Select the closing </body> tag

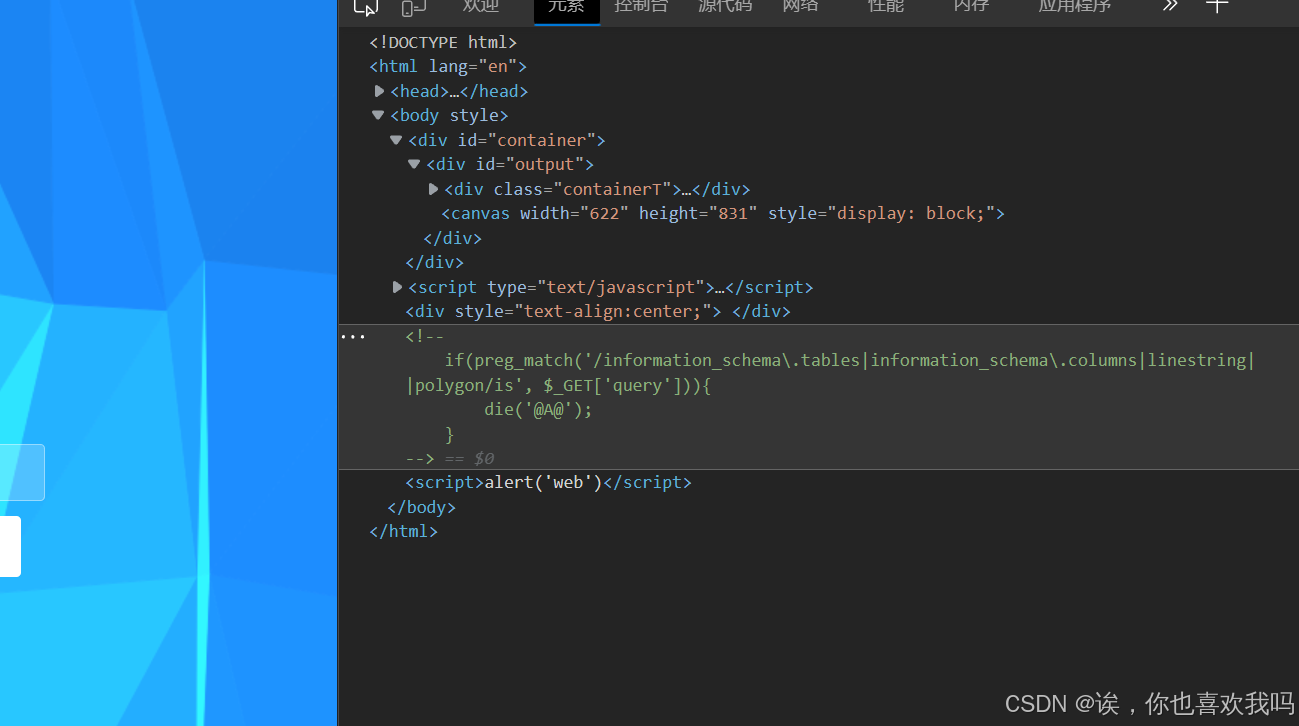[x=421, y=507]
